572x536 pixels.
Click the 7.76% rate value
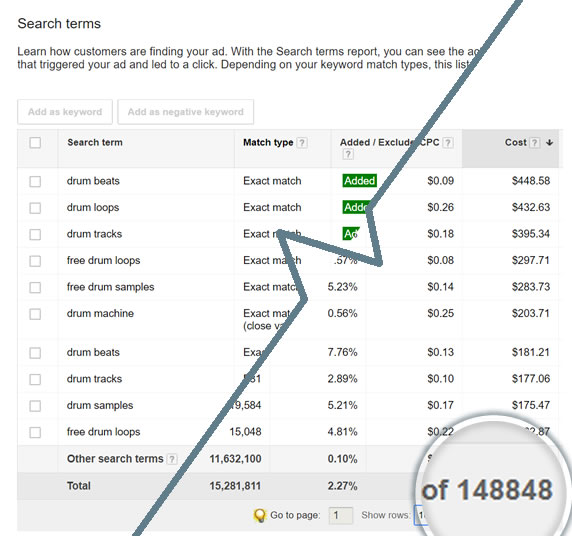pyautogui.click(x=342, y=352)
